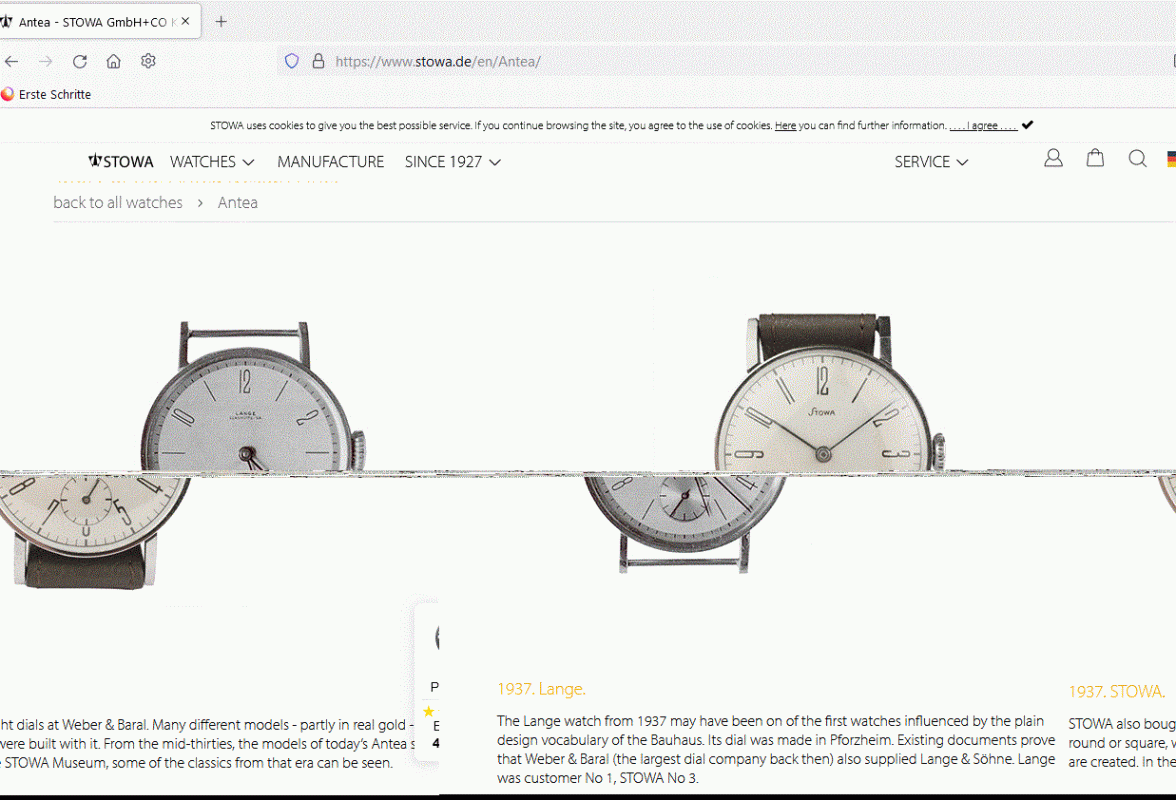Open the shopping bag cart icon
1176x800 pixels.
click(x=1095, y=158)
